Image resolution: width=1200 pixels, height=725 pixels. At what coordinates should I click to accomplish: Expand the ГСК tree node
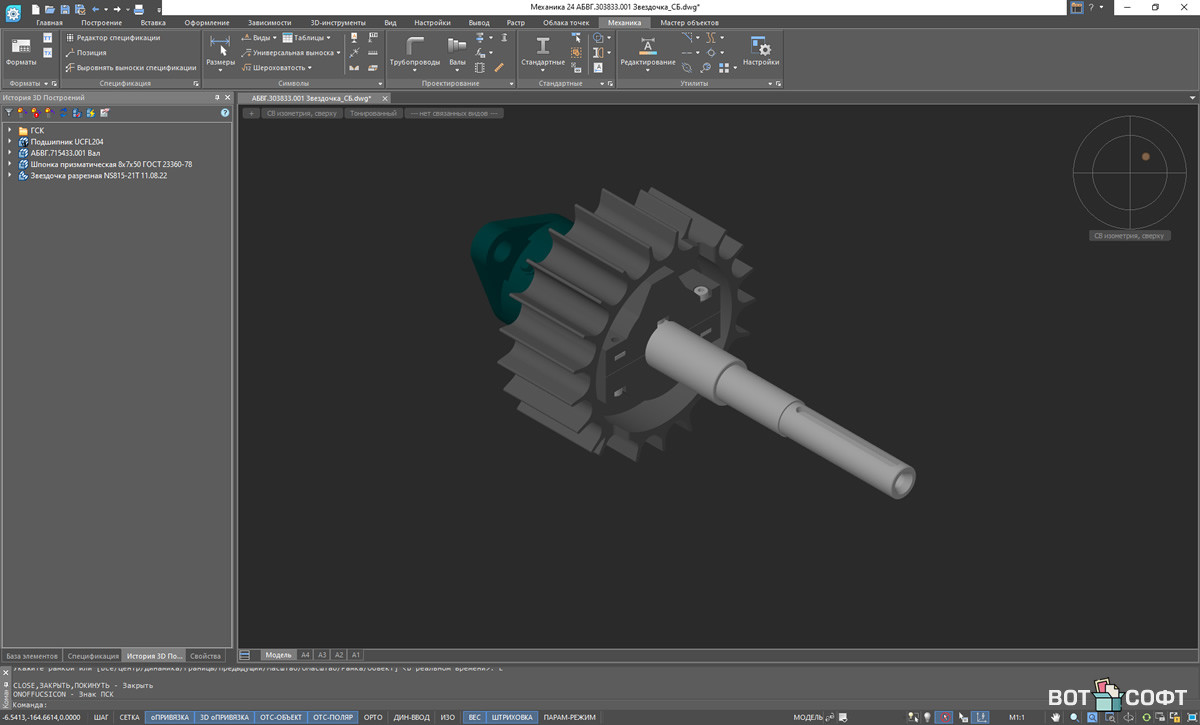click(x=9, y=131)
